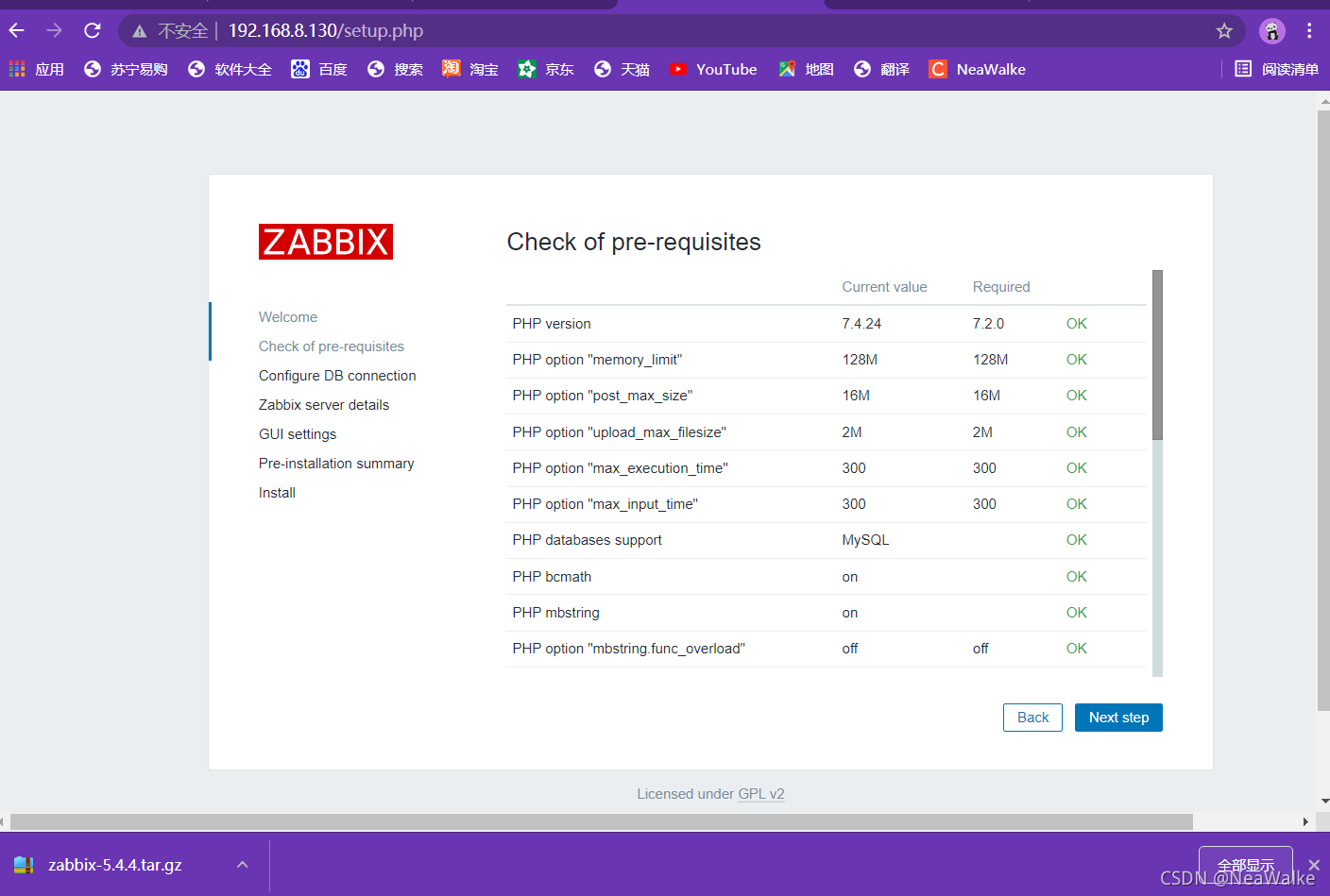The image size is (1330, 896).
Task: Go back to the previous browser page
Action: pos(17,30)
